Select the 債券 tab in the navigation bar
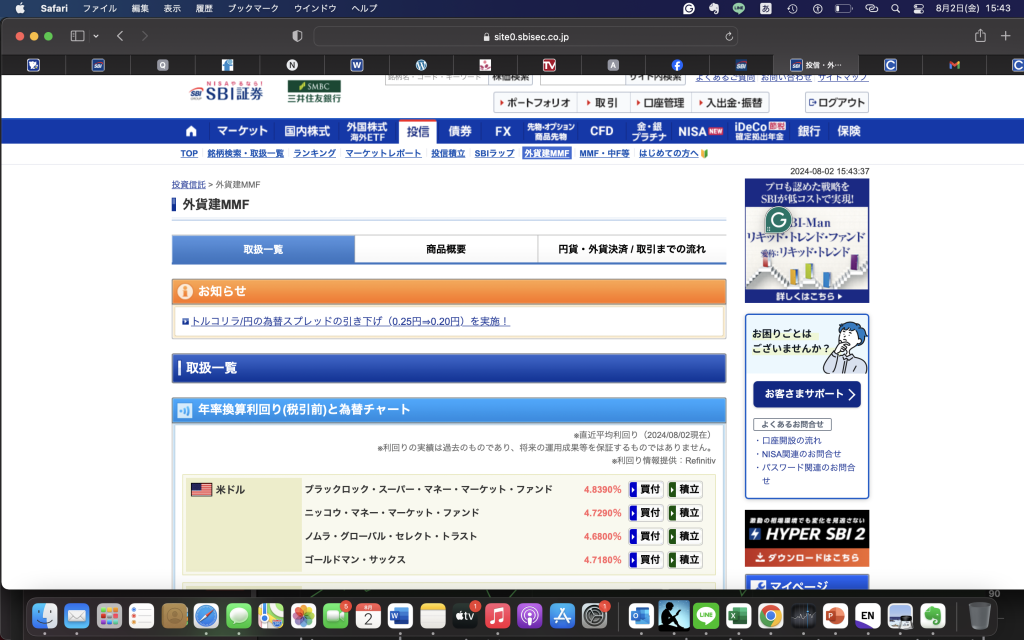Viewport: 1024px width, 640px height. 460,130
